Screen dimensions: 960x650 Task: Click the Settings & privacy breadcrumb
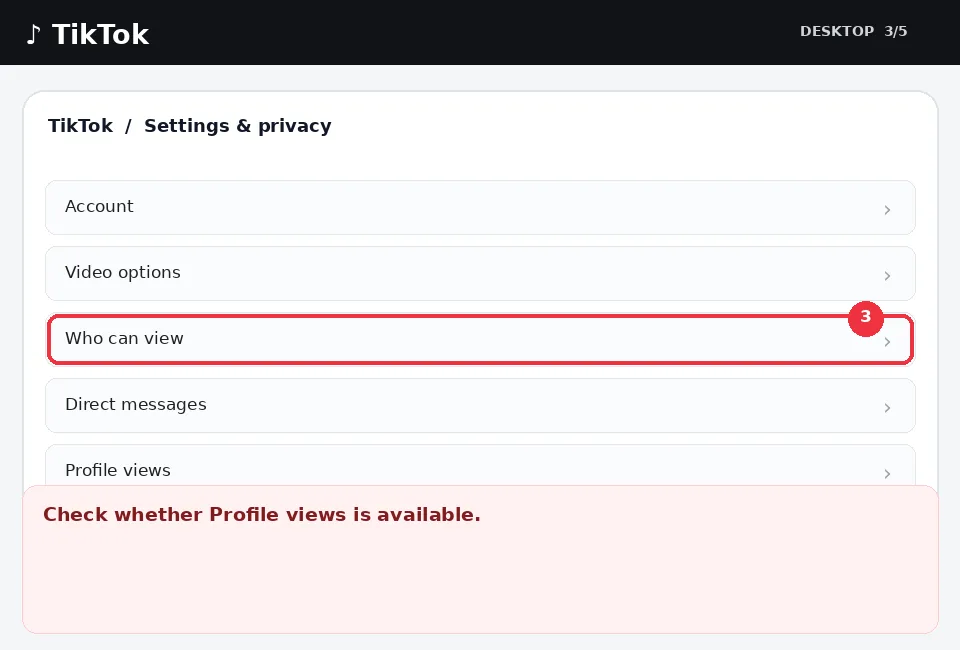238,125
